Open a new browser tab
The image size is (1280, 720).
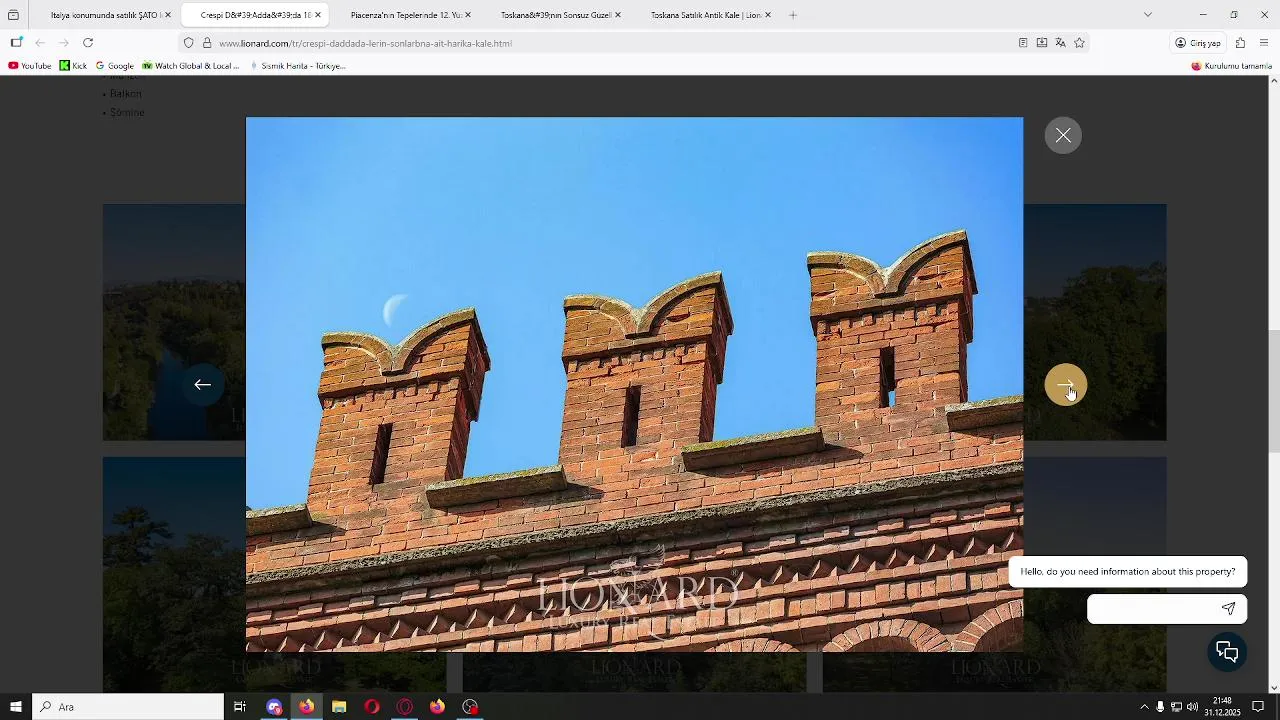[x=793, y=15]
